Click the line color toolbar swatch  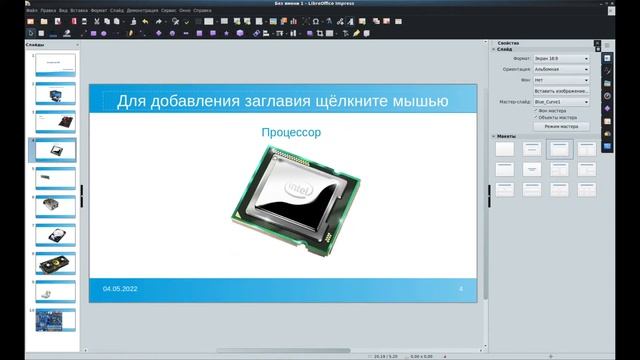pyautogui.click(x=53, y=33)
